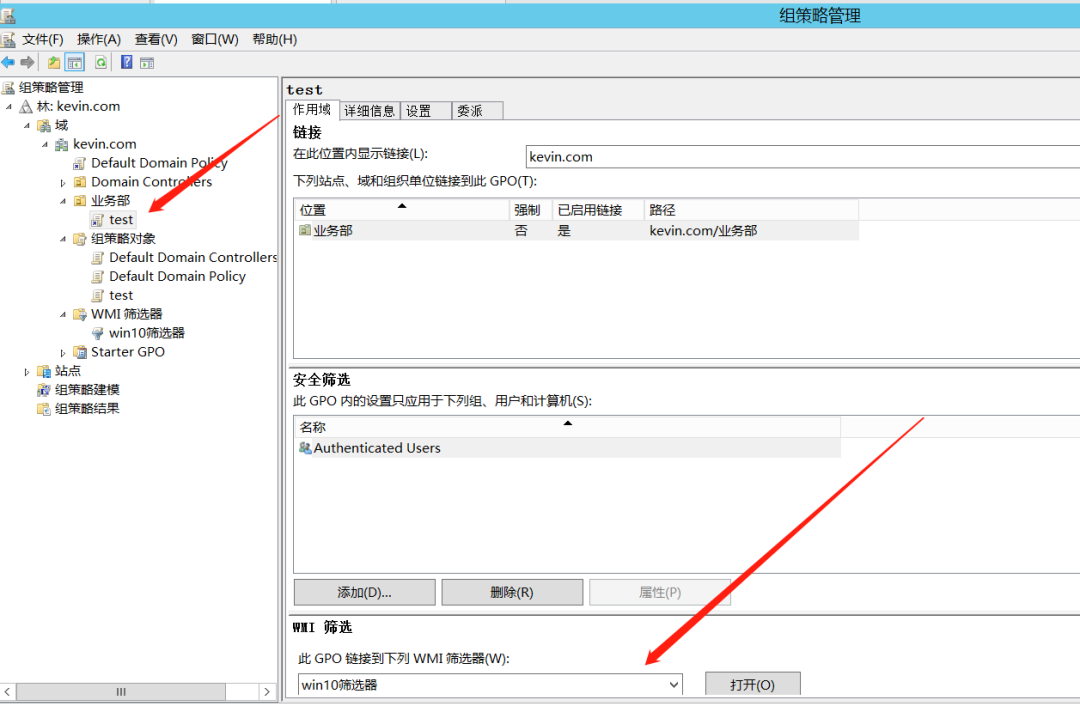Viewport: 1080px width, 706px height.
Task: Click the 名称 column header in security filtering
Action: click(568, 427)
